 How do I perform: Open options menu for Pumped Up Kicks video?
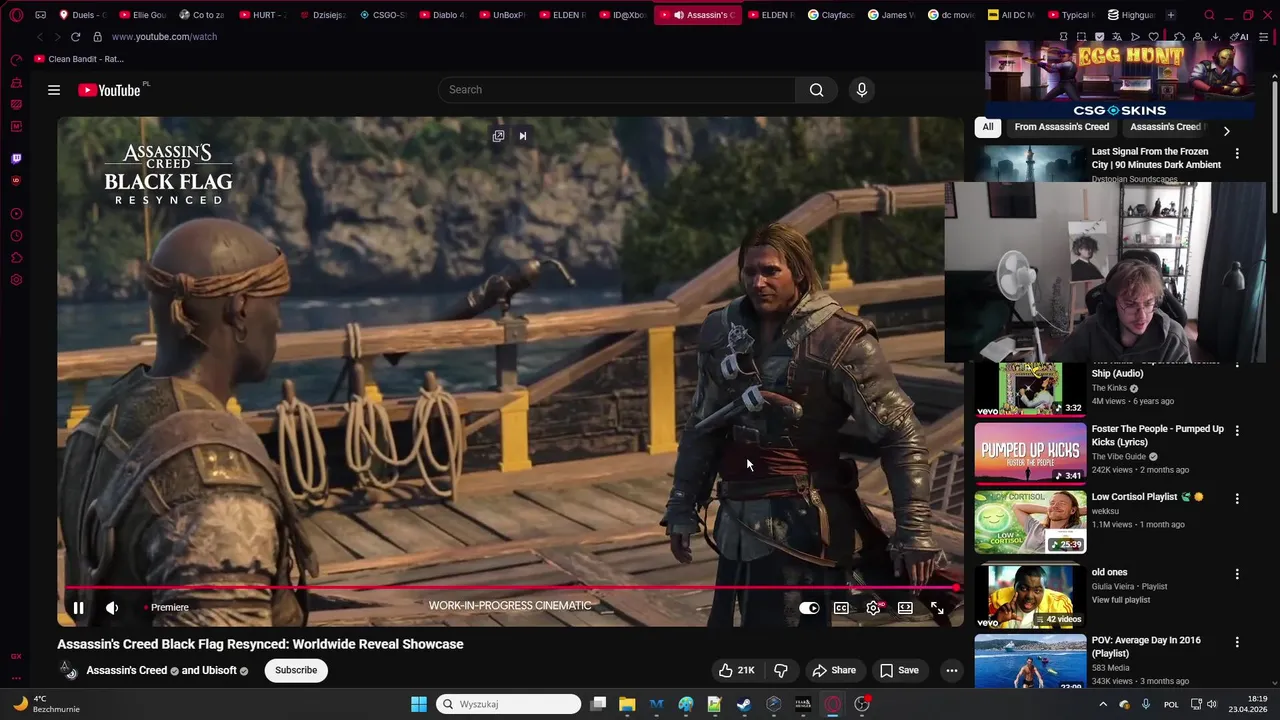click(1237, 431)
